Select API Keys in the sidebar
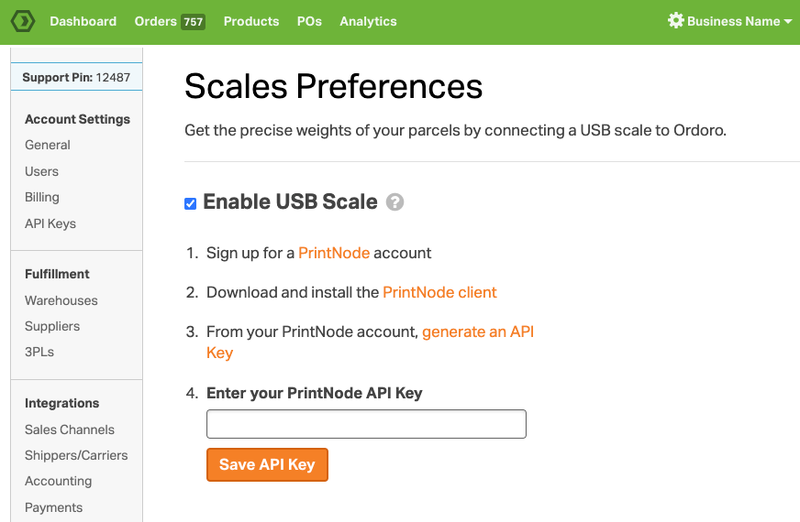This screenshot has width=800, height=522. pos(50,223)
